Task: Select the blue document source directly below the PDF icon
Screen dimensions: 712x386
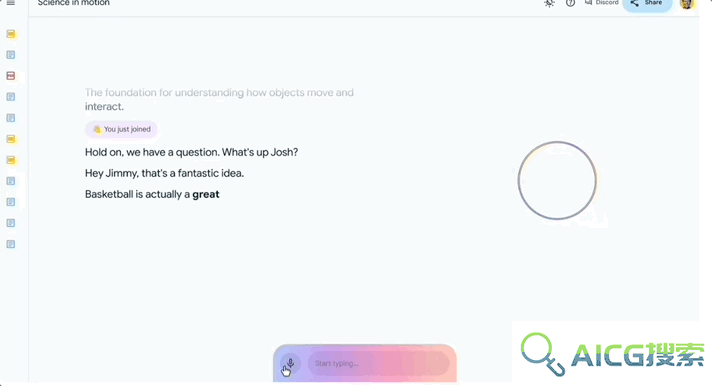Action: pos(11,97)
